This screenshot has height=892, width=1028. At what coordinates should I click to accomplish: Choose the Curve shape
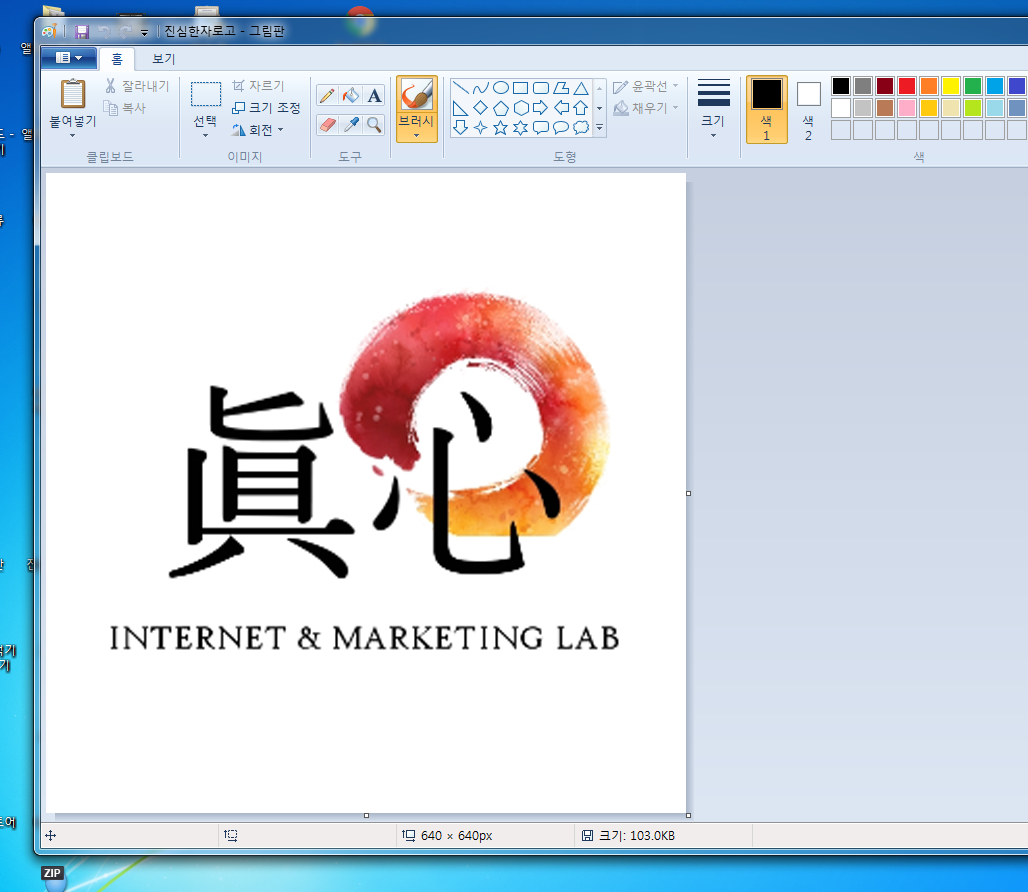481,88
